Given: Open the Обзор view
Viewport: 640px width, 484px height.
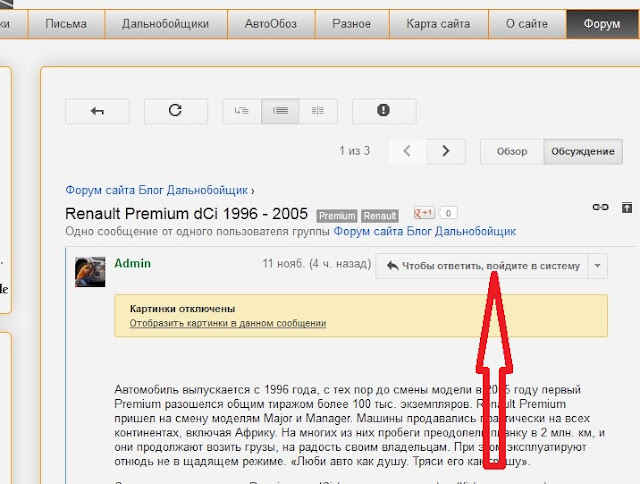Looking at the screenshot, I should tap(512, 151).
